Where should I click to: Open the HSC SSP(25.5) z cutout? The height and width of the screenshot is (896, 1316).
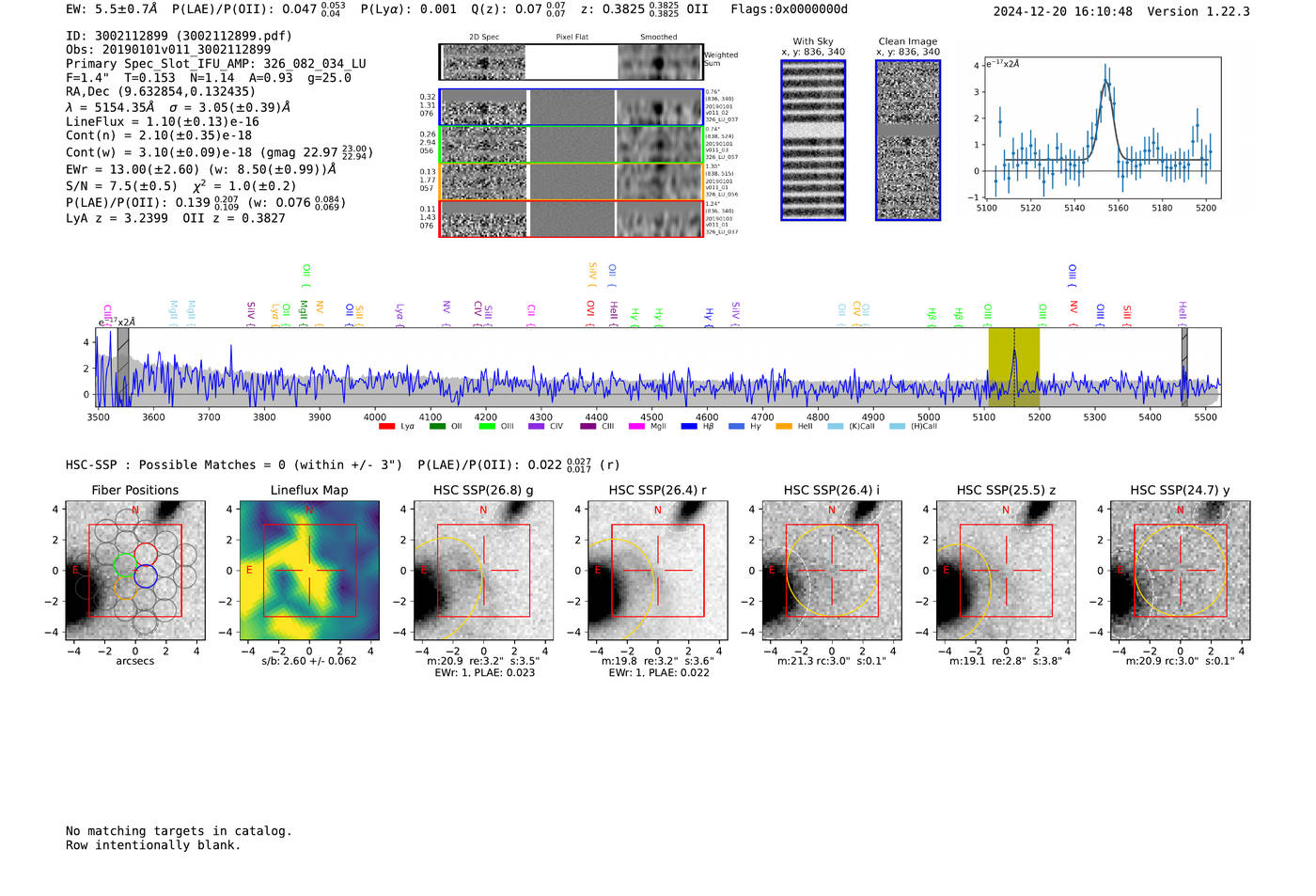point(1006,571)
